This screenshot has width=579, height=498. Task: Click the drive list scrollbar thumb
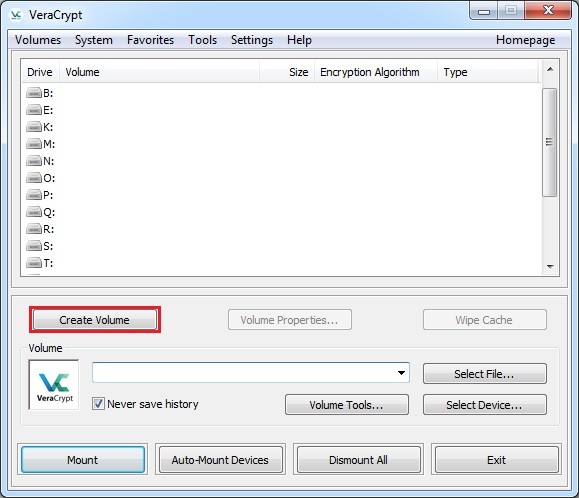549,142
